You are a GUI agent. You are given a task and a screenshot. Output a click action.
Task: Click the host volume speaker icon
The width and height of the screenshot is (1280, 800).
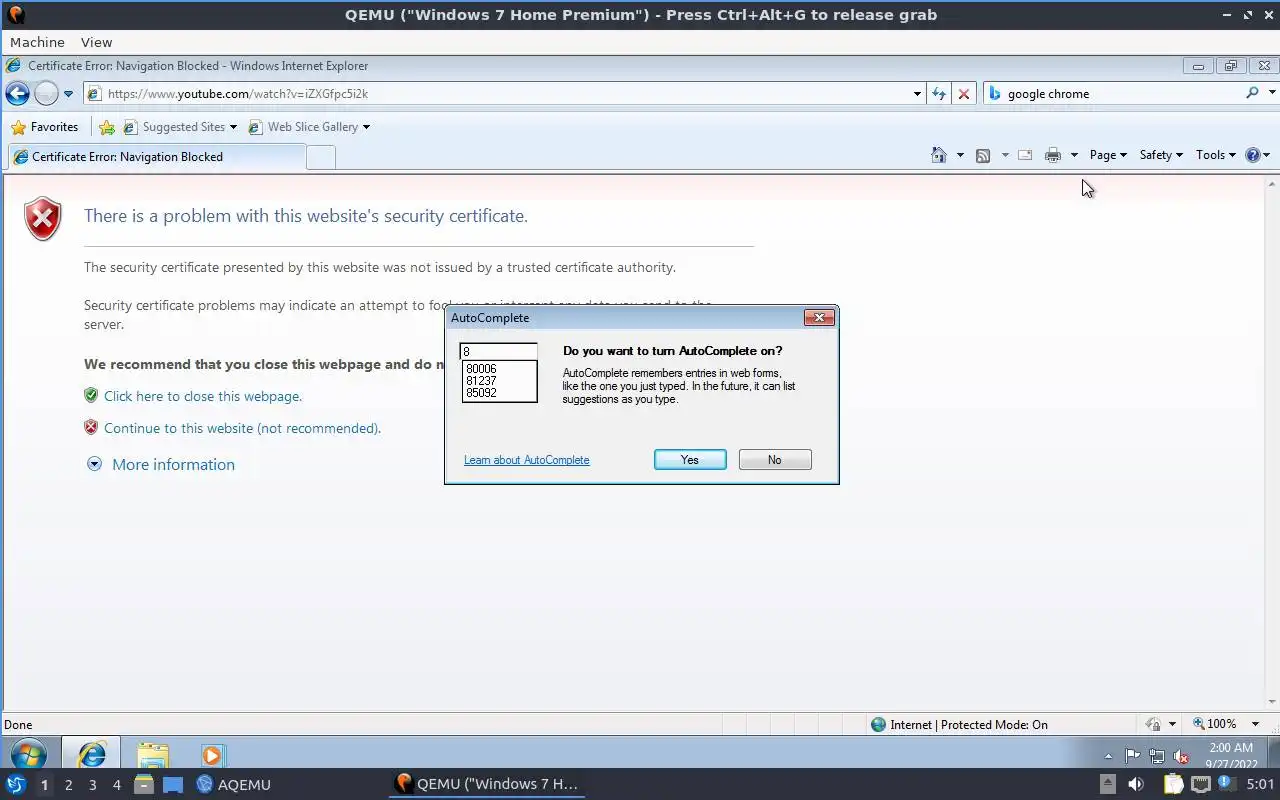pyautogui.click(x=1135, y=785)
